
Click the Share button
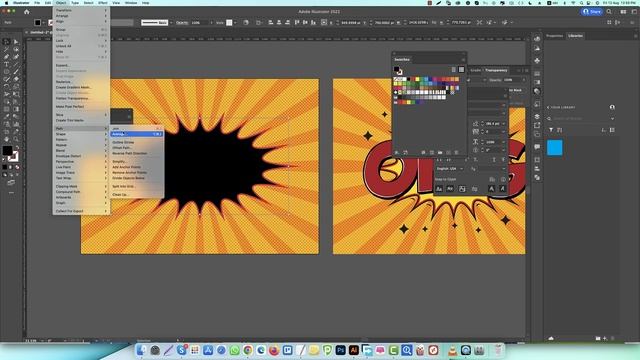tap(592, 12)
